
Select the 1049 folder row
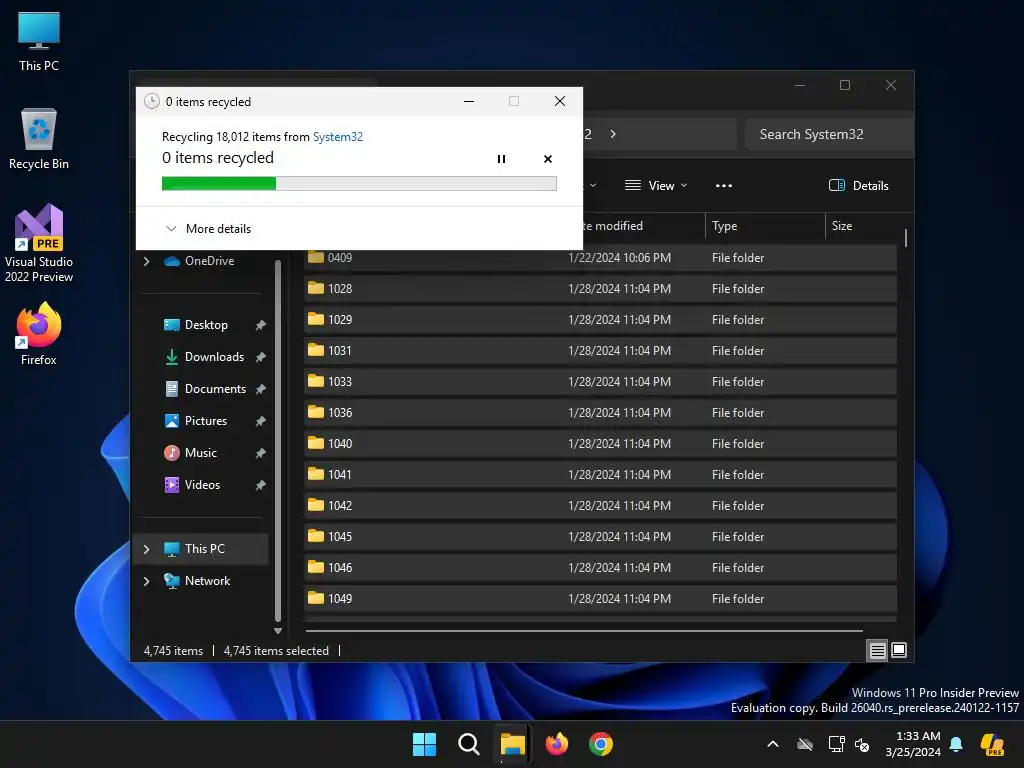(600, 599)
